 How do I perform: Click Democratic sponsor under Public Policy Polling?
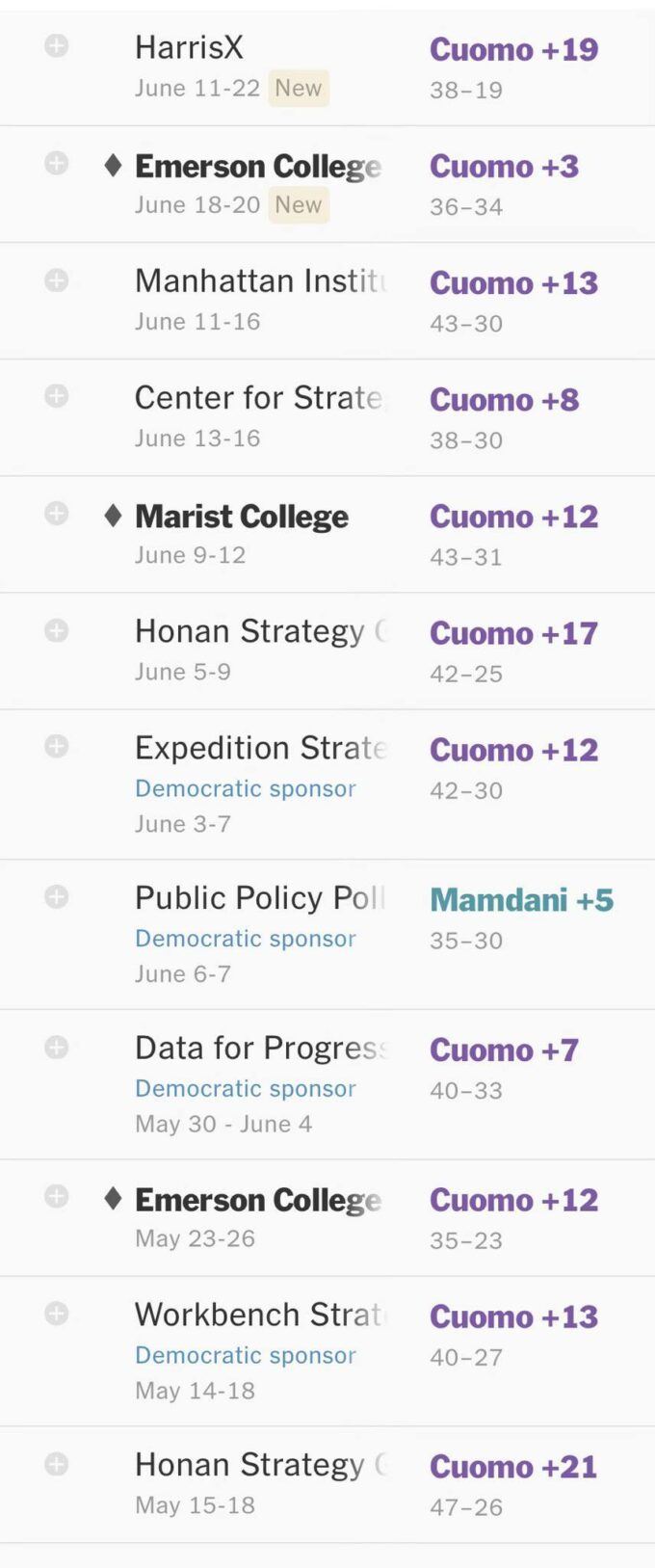pos(246,939)
